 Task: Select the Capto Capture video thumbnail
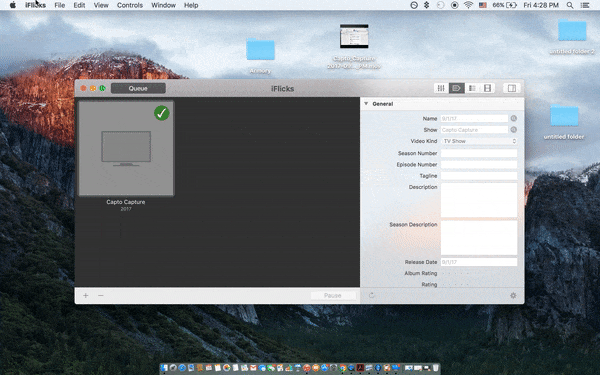(x=126, y=148)
